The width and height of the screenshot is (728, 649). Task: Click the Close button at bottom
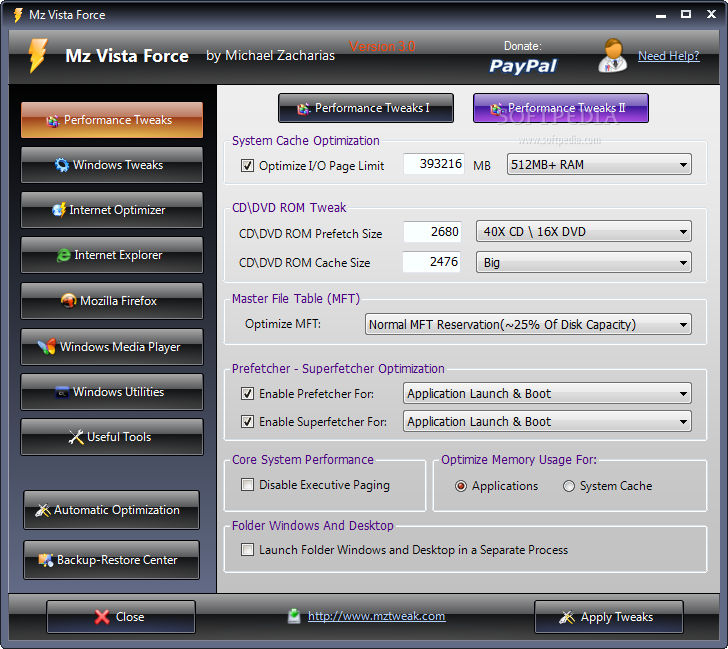click(121, 617)
